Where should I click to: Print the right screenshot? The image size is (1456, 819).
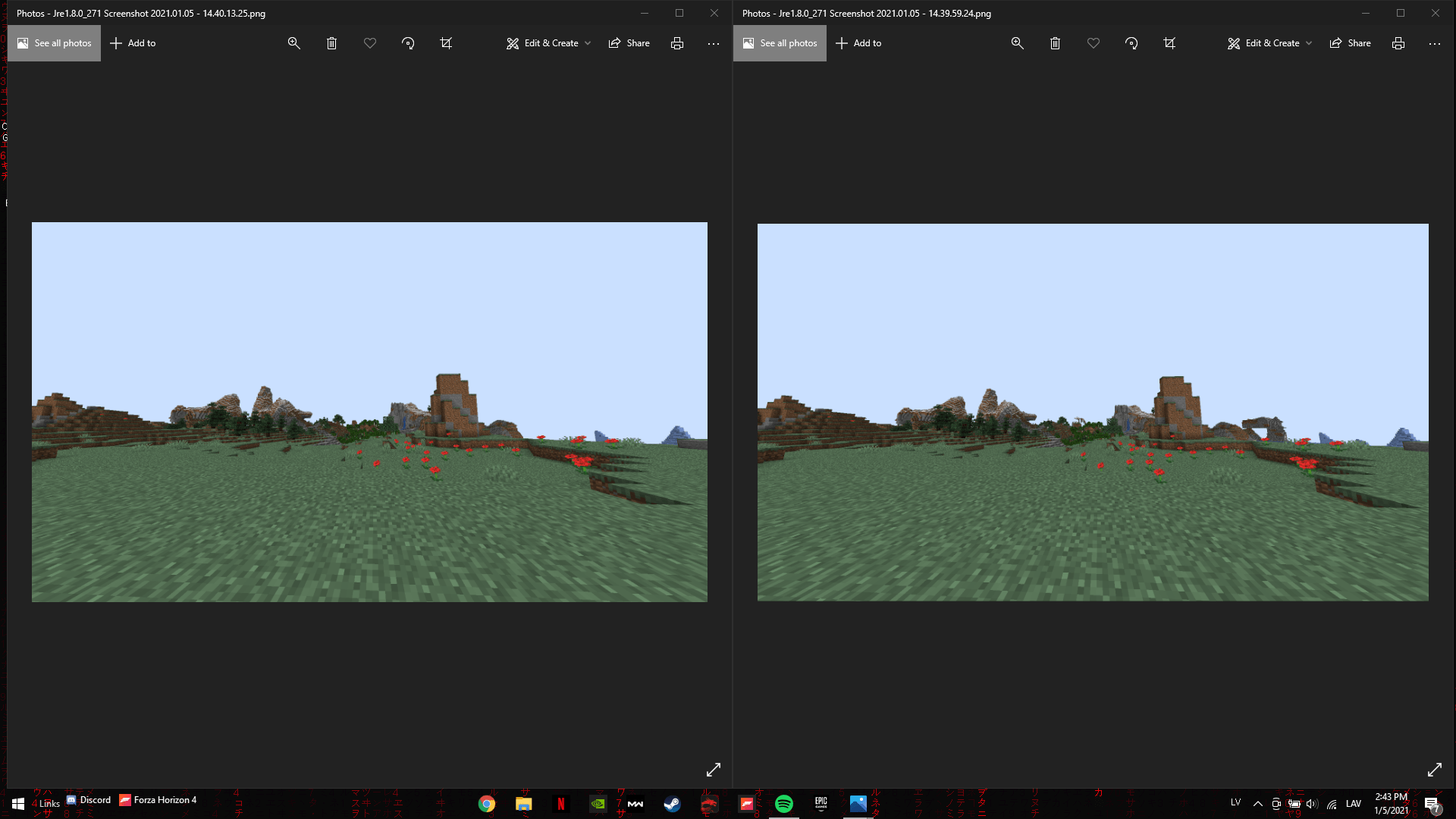pyautogui.click(x=1398, y=43)
